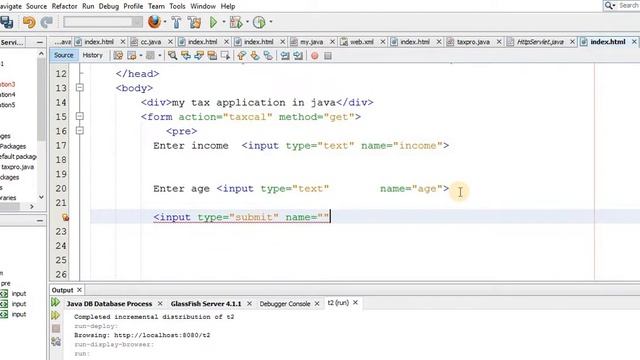
Task: Open the Services panel tab
Action: (x=12, y=42)
